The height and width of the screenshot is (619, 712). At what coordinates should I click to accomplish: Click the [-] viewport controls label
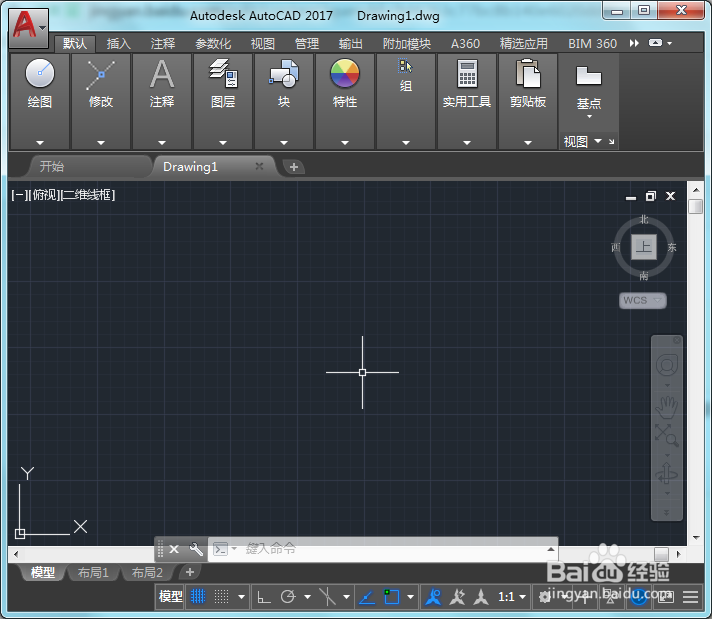(x=20, y=195)
